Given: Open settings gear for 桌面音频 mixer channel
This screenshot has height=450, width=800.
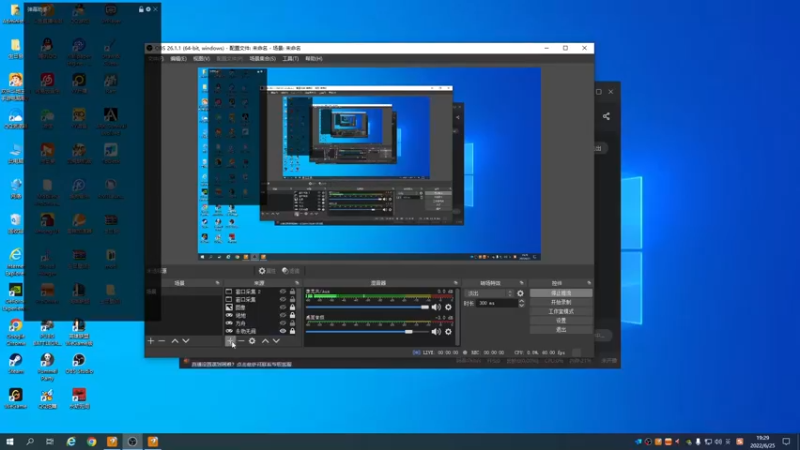Looking at the screenshot, I should tap(448, 332).
